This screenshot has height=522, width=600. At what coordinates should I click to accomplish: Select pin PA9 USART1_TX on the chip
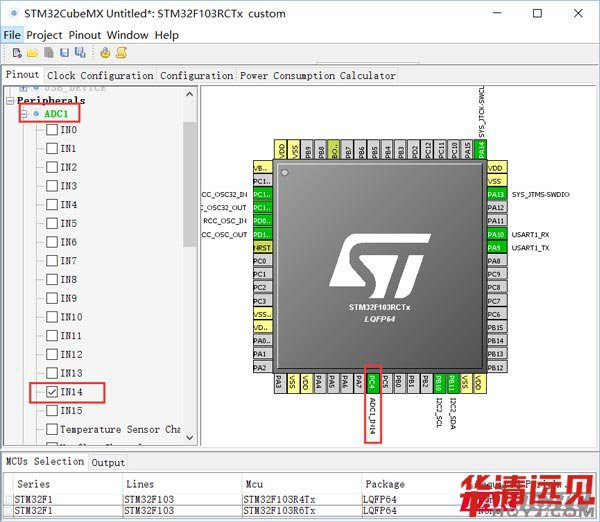point(497,248)
